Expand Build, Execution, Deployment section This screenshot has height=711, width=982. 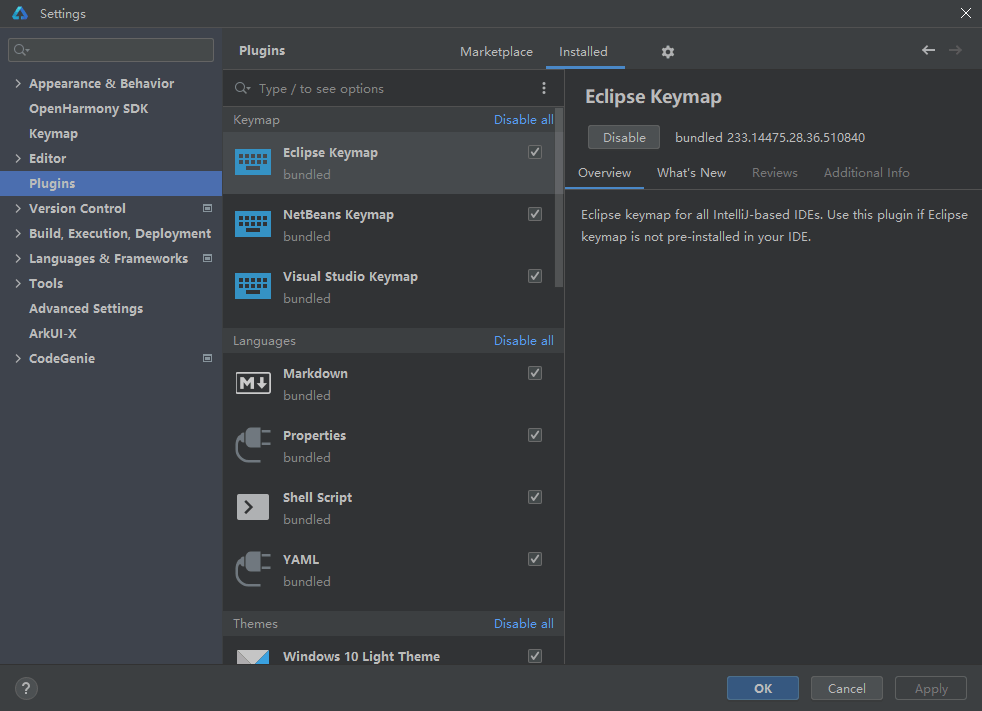click(x=18, y=234)
